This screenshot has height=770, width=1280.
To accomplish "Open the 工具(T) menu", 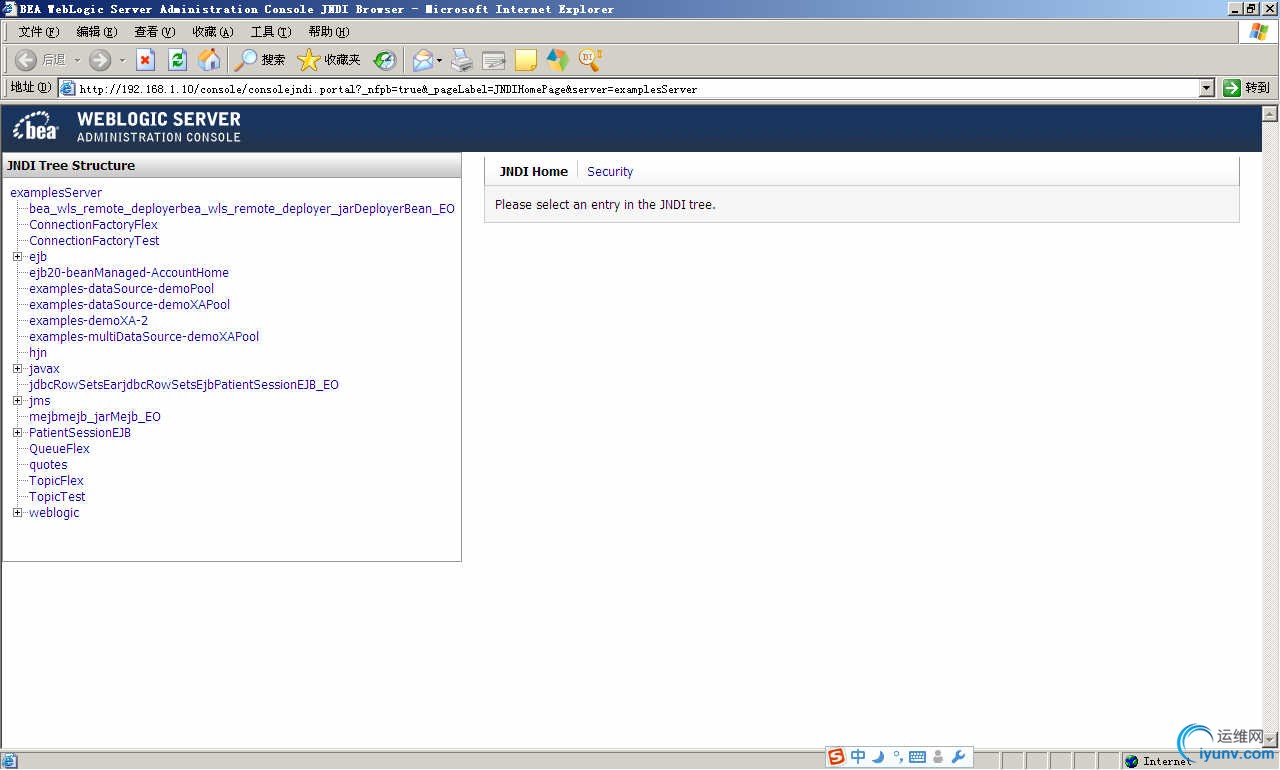I will coord(270,32).
